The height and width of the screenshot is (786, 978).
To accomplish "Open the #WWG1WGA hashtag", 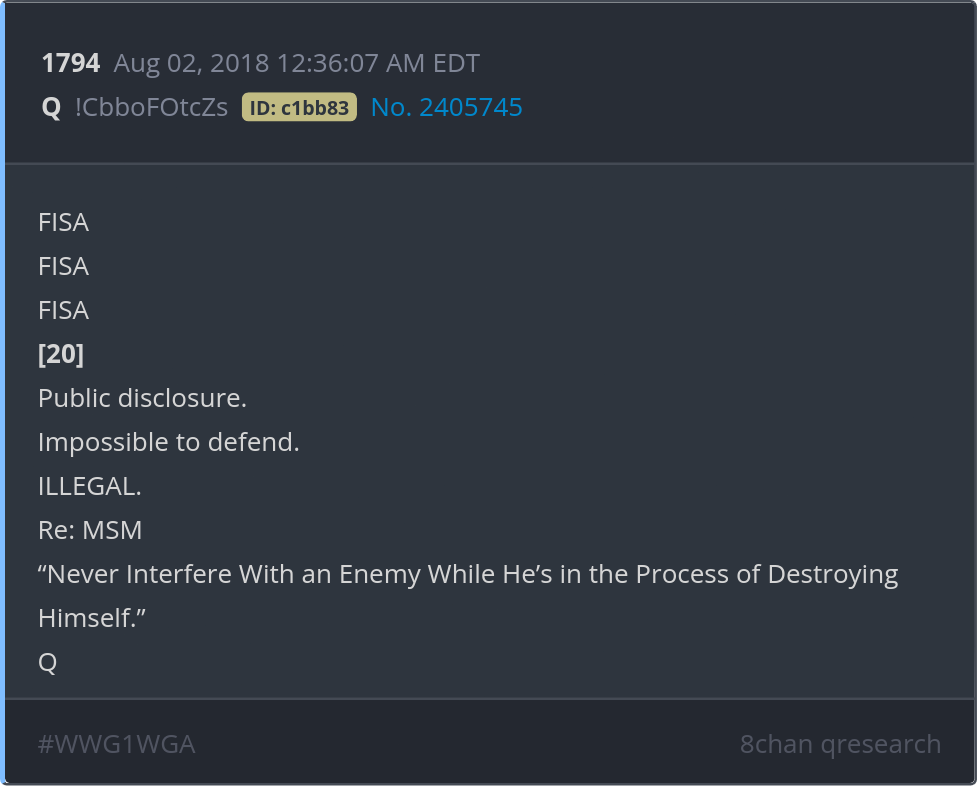I will [x=116, y=744].
